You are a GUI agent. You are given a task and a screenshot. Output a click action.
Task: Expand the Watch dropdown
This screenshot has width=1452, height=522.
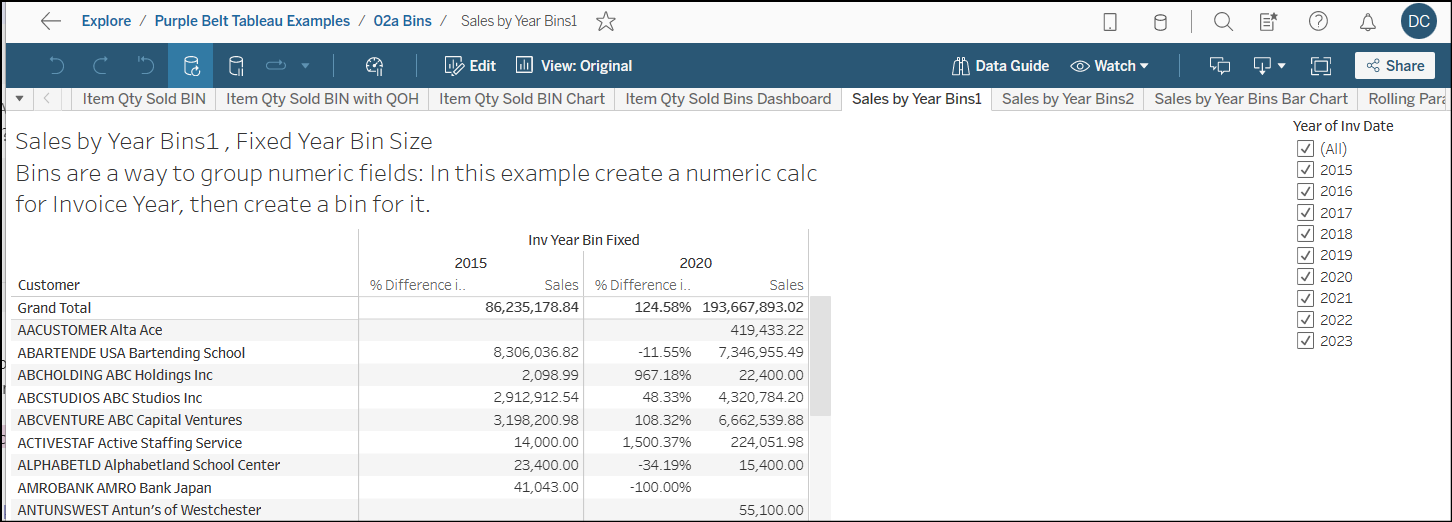1110,66
